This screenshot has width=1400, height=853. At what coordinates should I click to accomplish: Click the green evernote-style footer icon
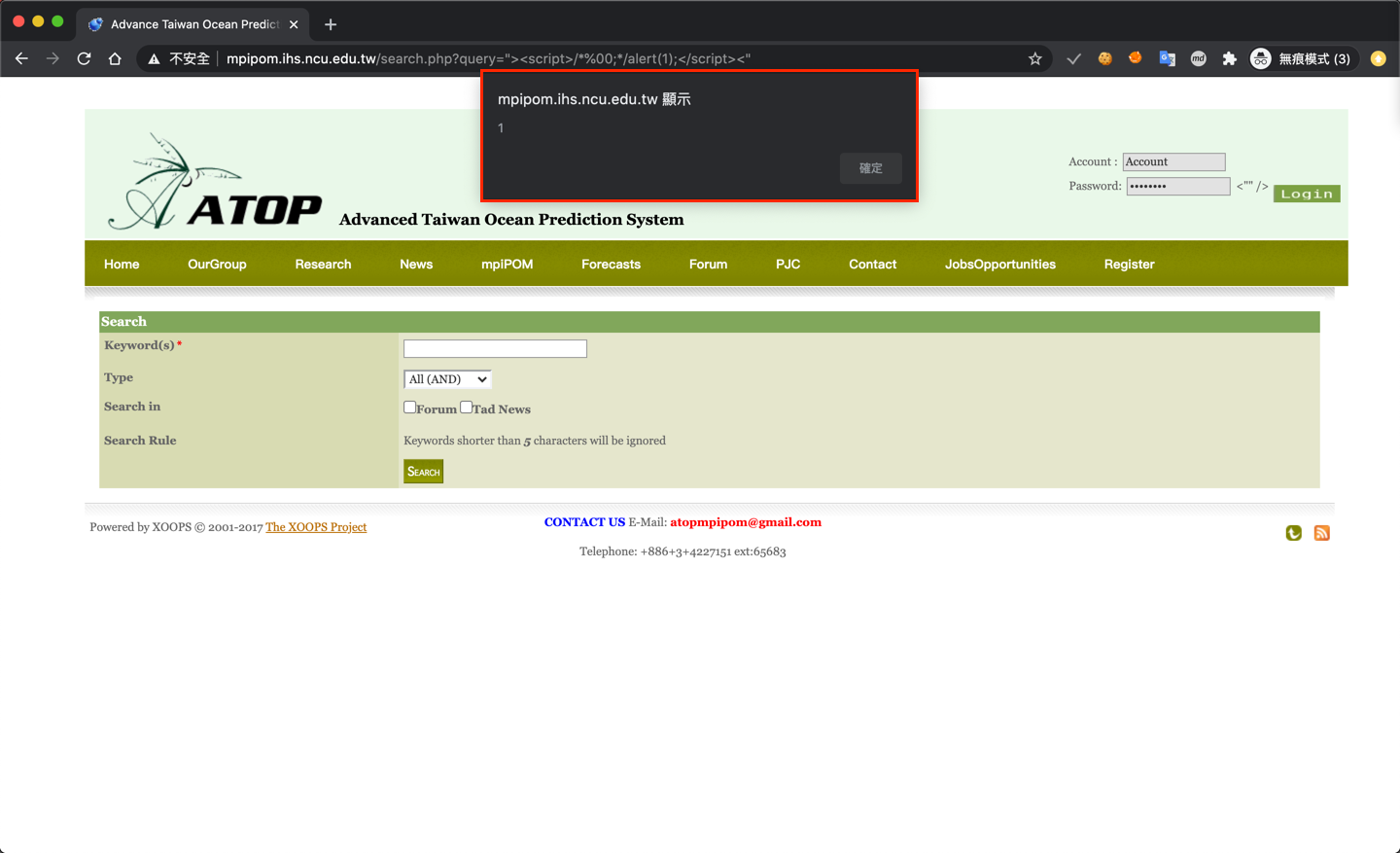coord(1293,533)
